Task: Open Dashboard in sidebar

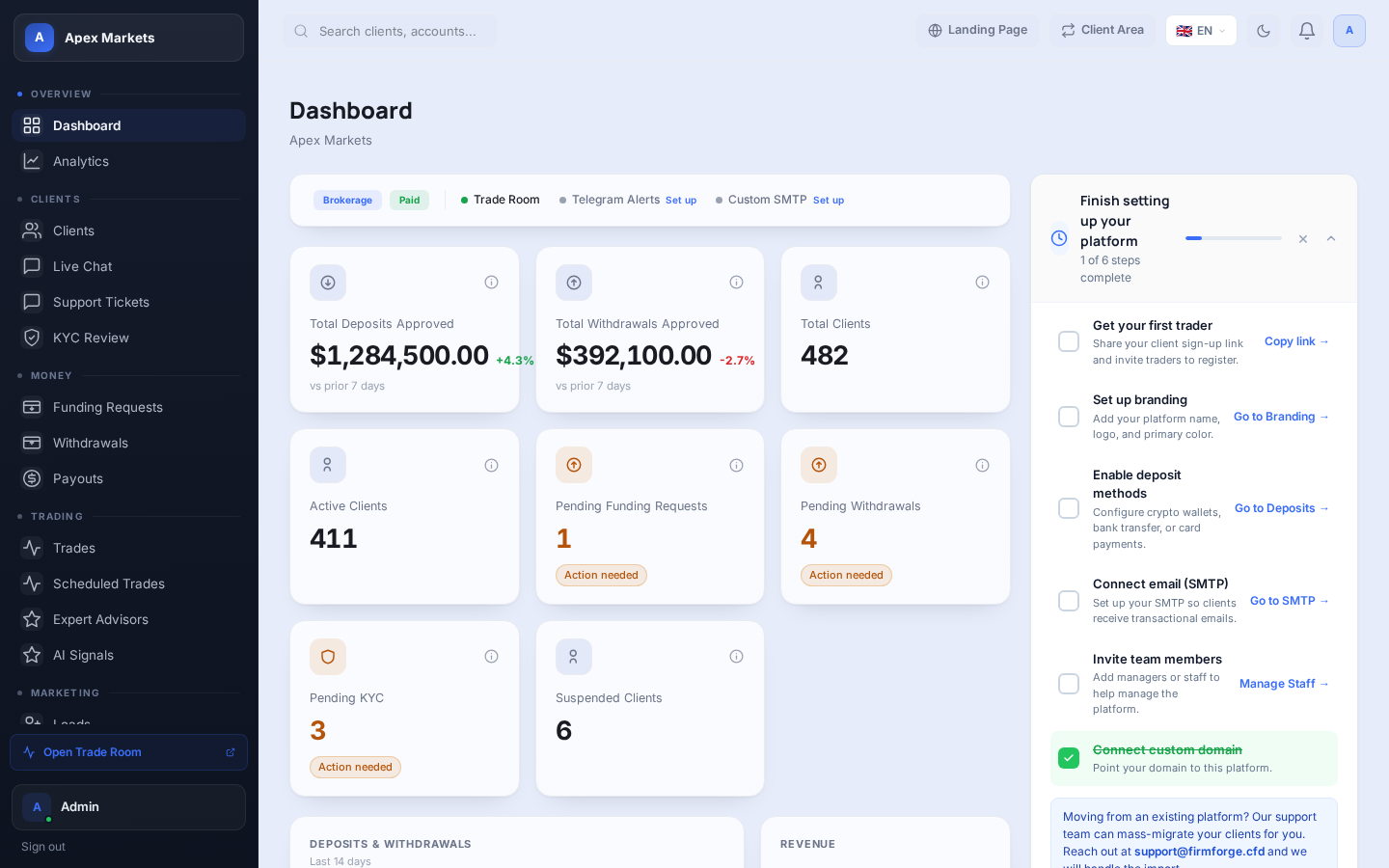Action: tap(128, 125)
